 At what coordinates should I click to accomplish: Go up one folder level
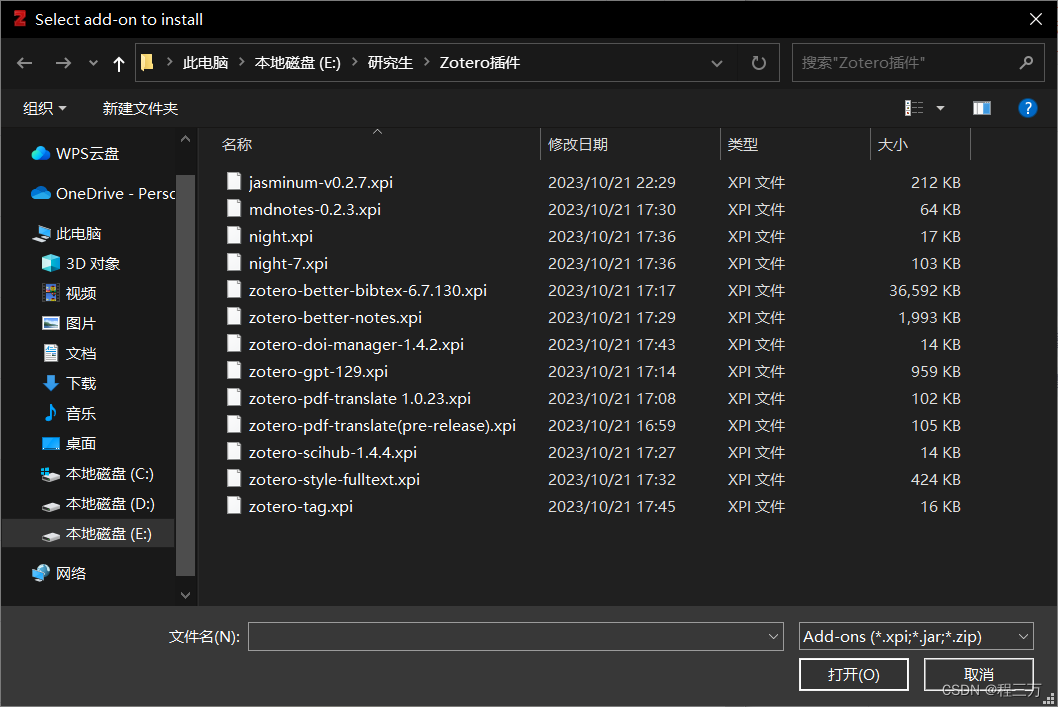tap(119, 63)
